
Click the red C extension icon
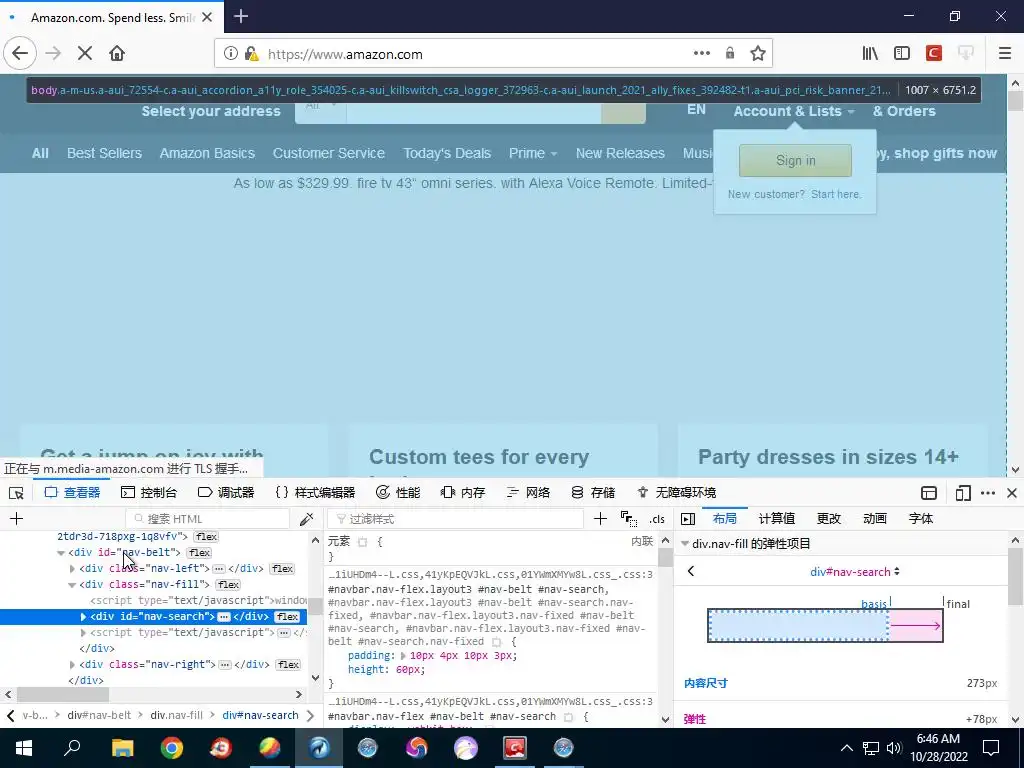pyautogui.click(x=934, y=54)
